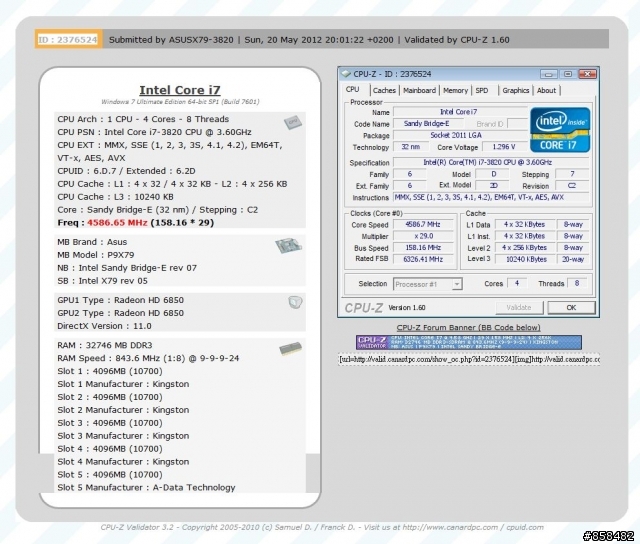Click Submitted by ASUSX79-3820 header text
640x544 pixels.
(171, 40)
